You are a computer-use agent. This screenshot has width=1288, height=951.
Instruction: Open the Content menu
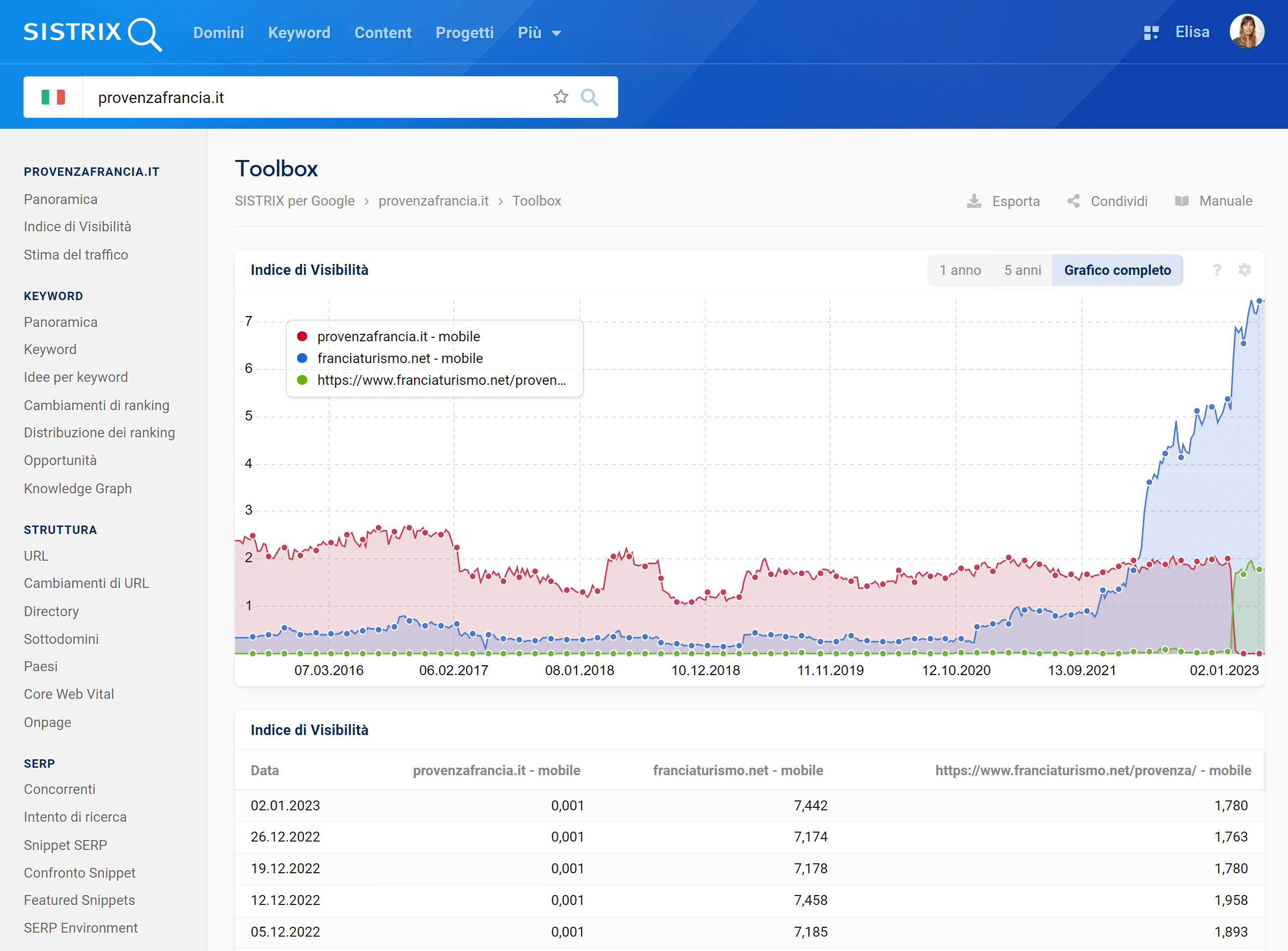tap(383, 33)
